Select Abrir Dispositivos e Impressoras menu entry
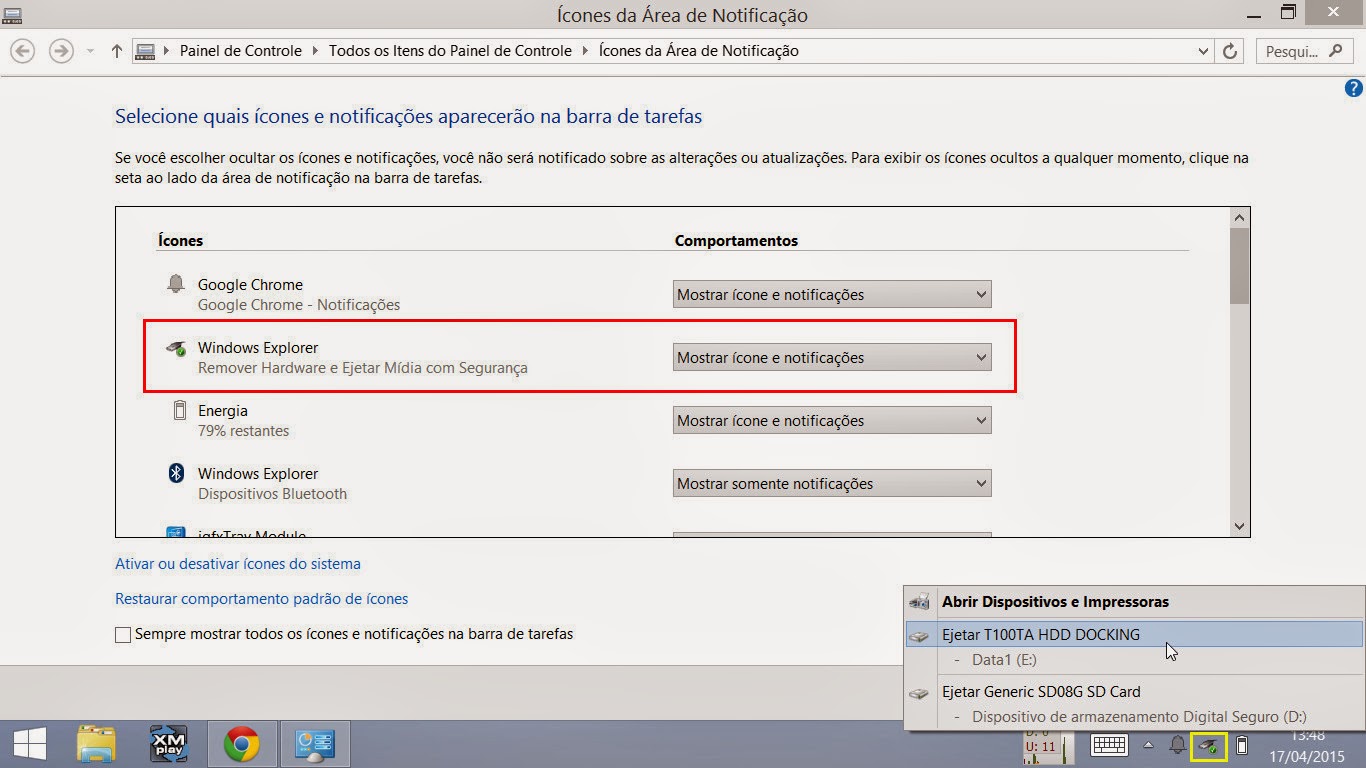This screenshot has height=768, width=1366. click(1134, 602)
